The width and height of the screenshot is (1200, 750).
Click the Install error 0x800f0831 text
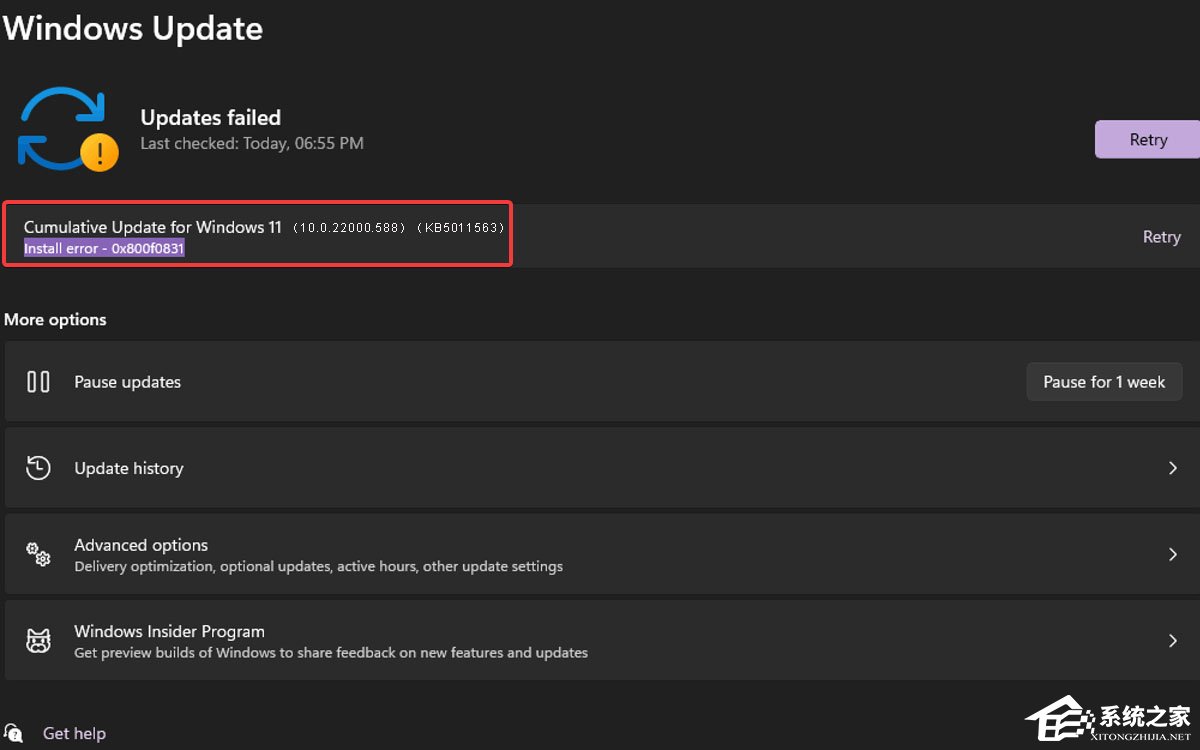[104, 248]
